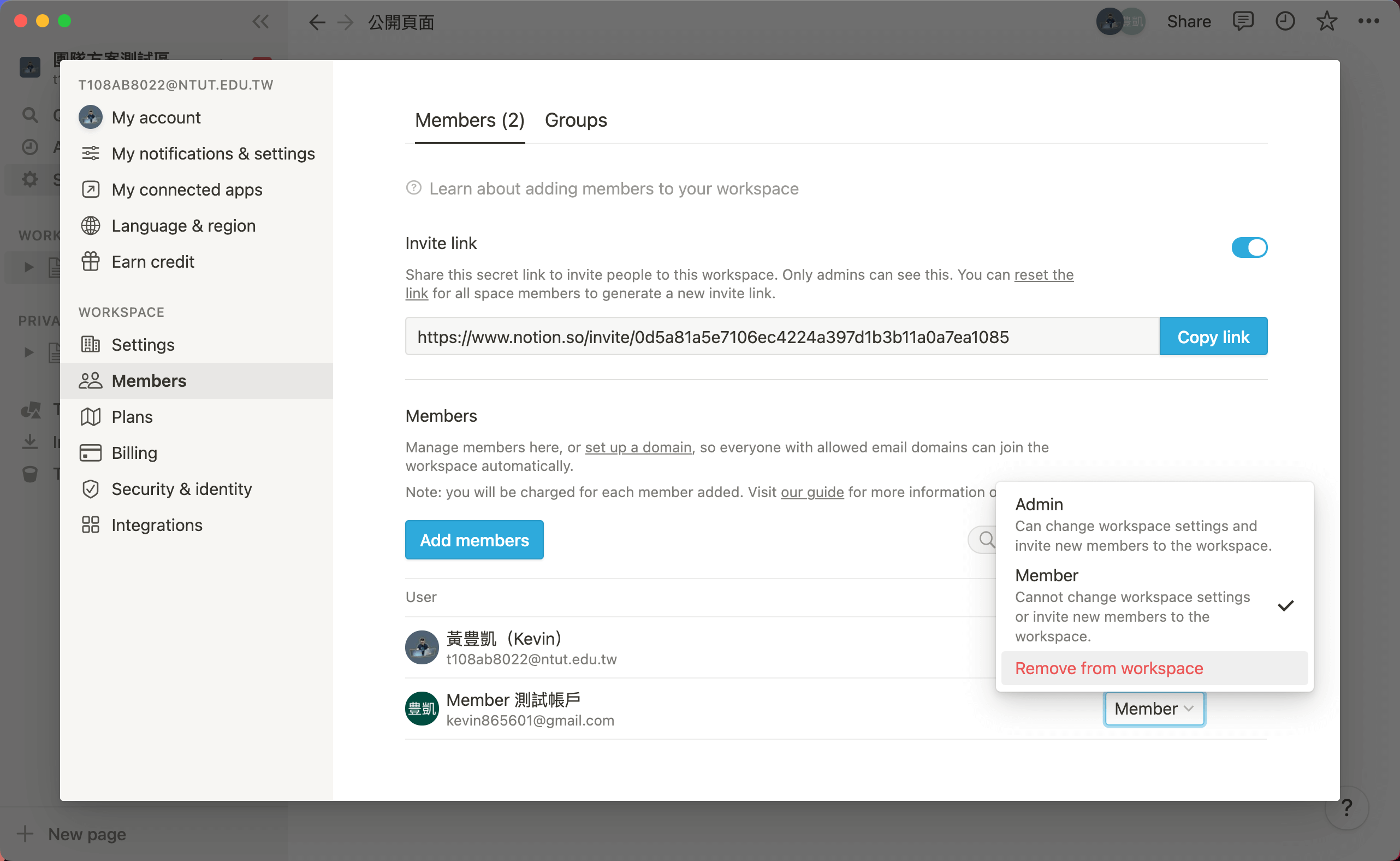The width and height of the screenshot is (1400, 861).
Task: Click the shield icon for Security & identity
Action: [x=91, y=489]
